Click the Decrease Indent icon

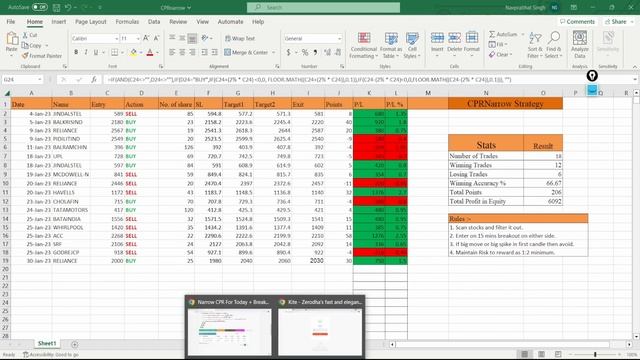pos(204,52)
